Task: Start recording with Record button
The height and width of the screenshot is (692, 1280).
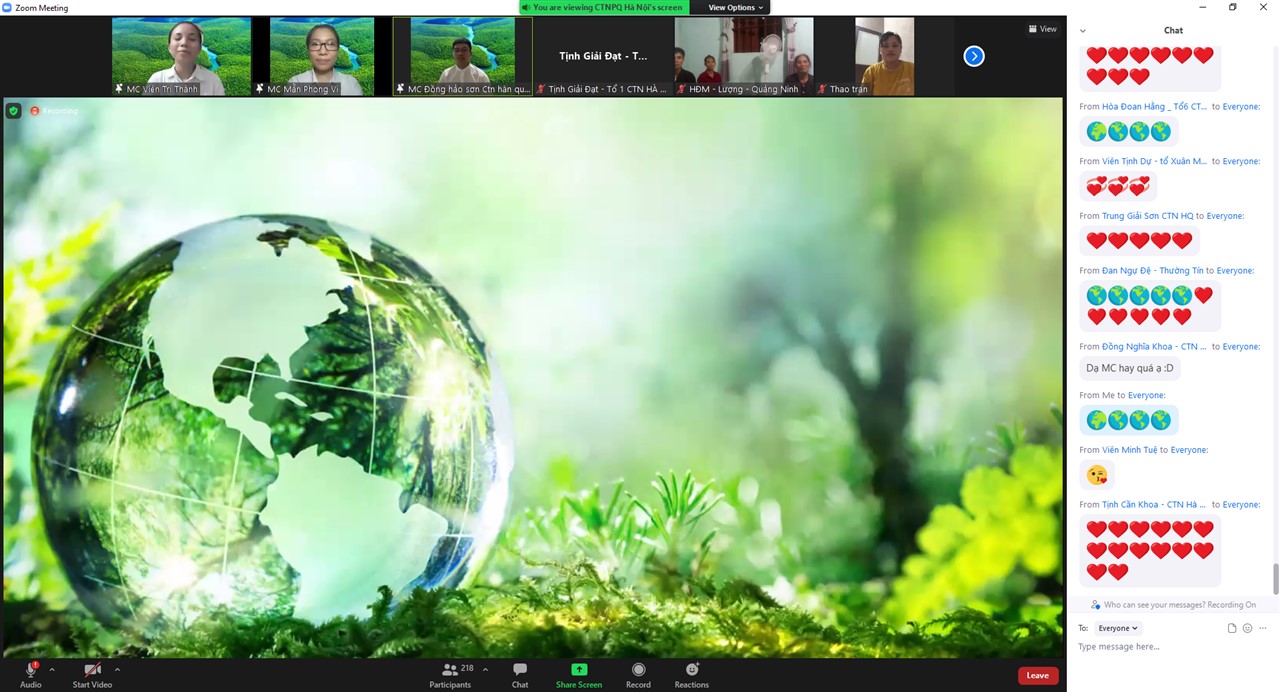Action: 638,675
